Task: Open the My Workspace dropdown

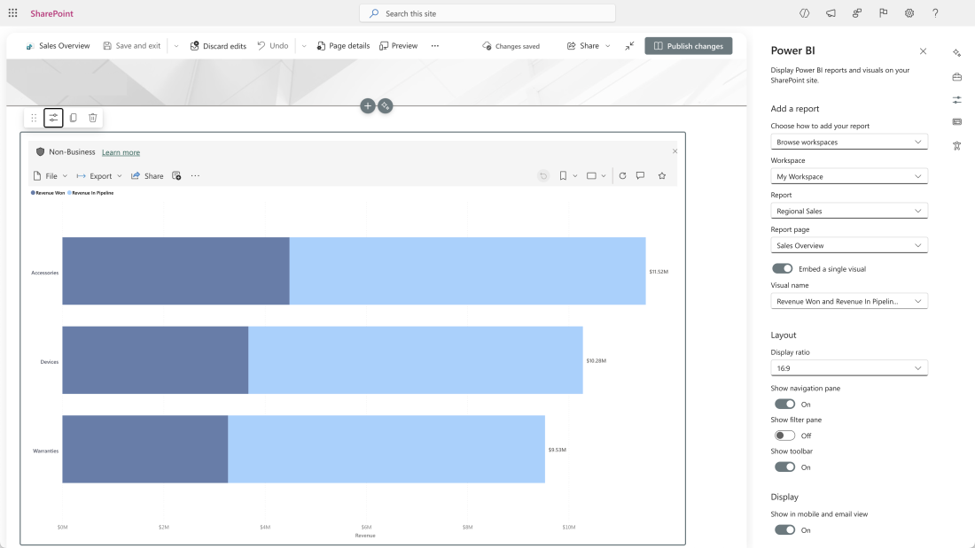Action: pos(849,177)
